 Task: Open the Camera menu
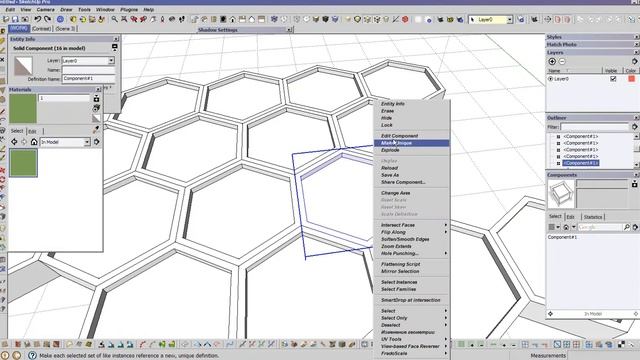point(46,9)
